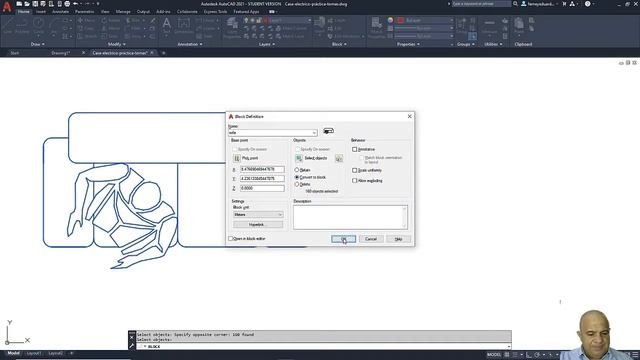
Task: Click the block preview icon next to Name
Action: 328,131
